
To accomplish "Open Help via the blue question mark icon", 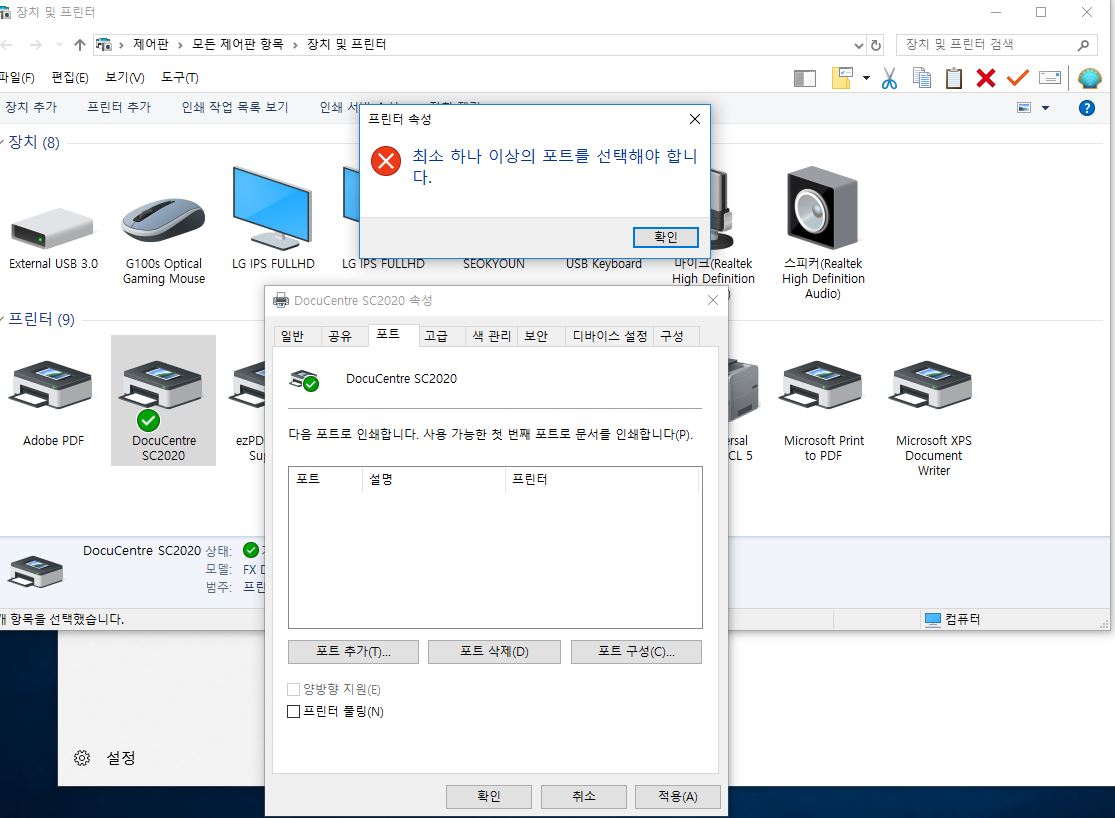I will (x=1086, y=108).
